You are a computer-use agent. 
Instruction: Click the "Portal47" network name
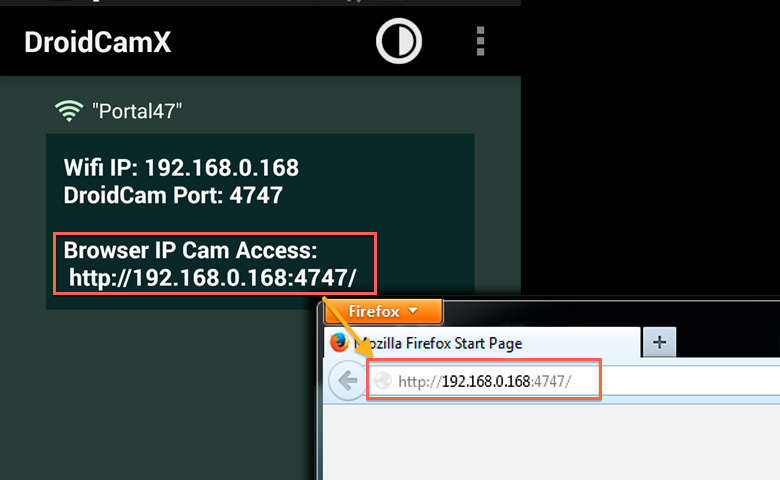[x=137, y=111]
